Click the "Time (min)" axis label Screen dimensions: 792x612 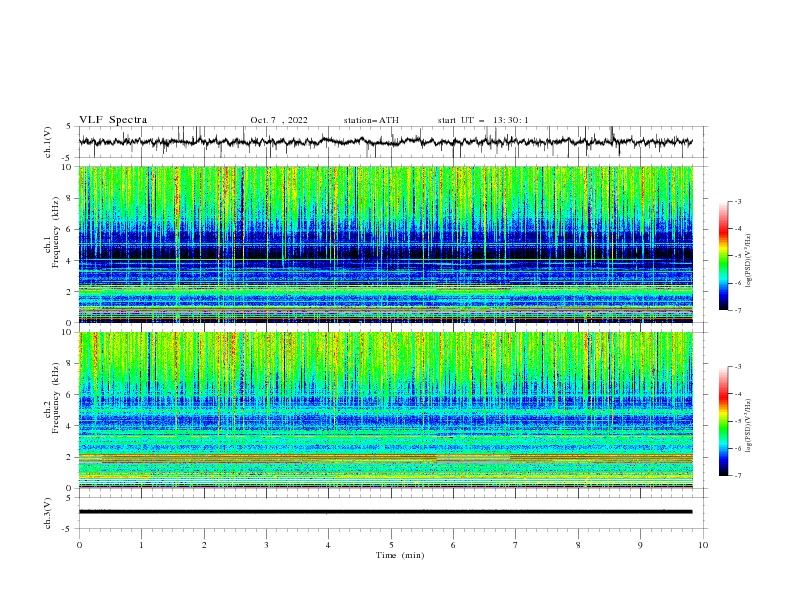click(x=400, y=555)
